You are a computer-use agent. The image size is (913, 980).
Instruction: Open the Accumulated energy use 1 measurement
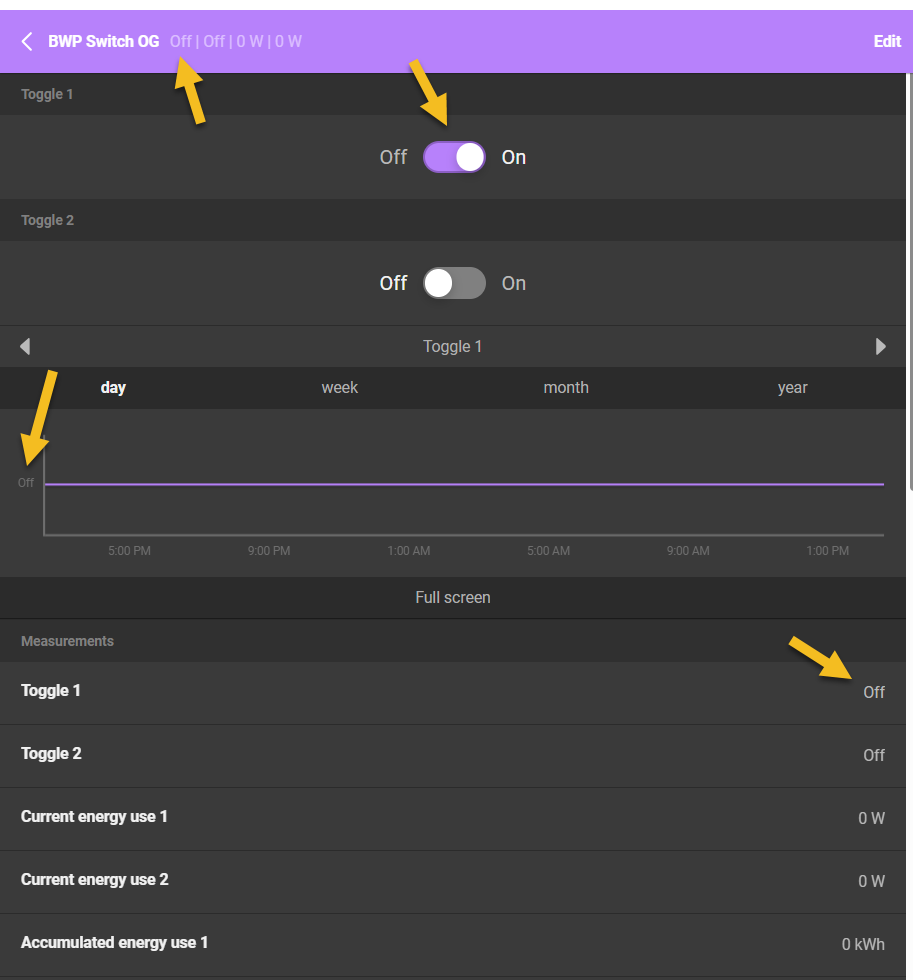coord(452,943)
